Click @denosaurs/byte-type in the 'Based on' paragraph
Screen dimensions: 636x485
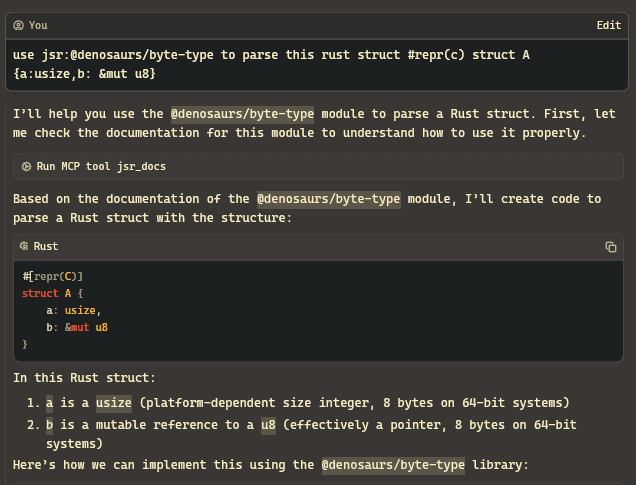click(329, 199)
